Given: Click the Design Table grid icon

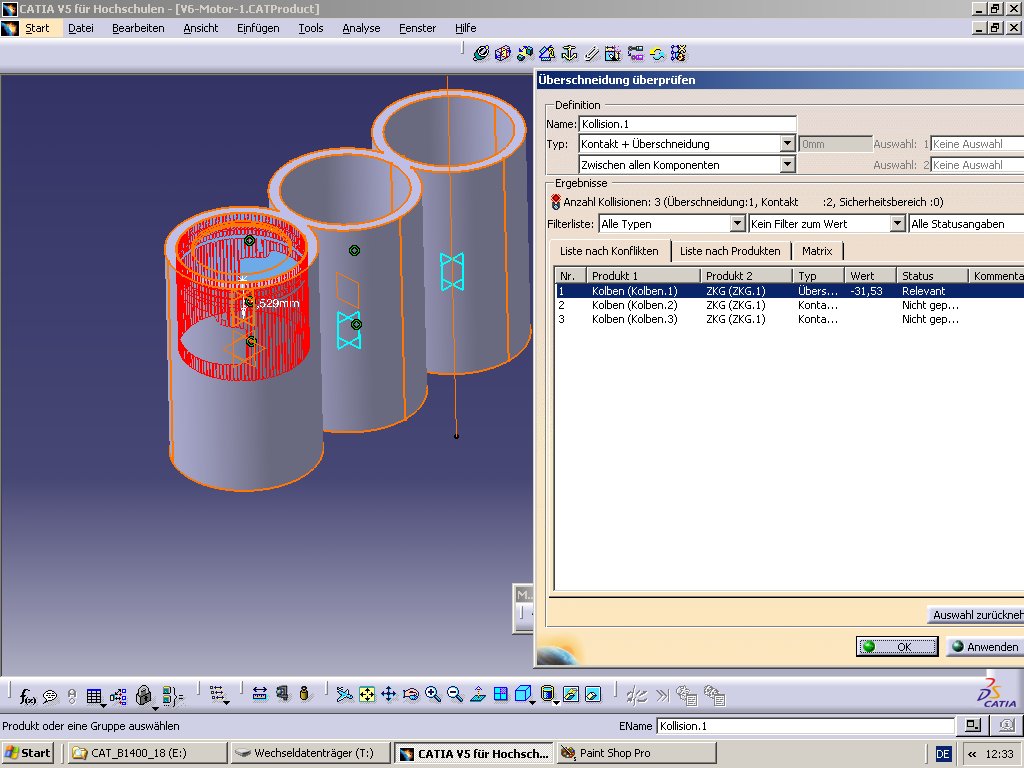Looking at the screenshot, I should [x=94, y=696].
